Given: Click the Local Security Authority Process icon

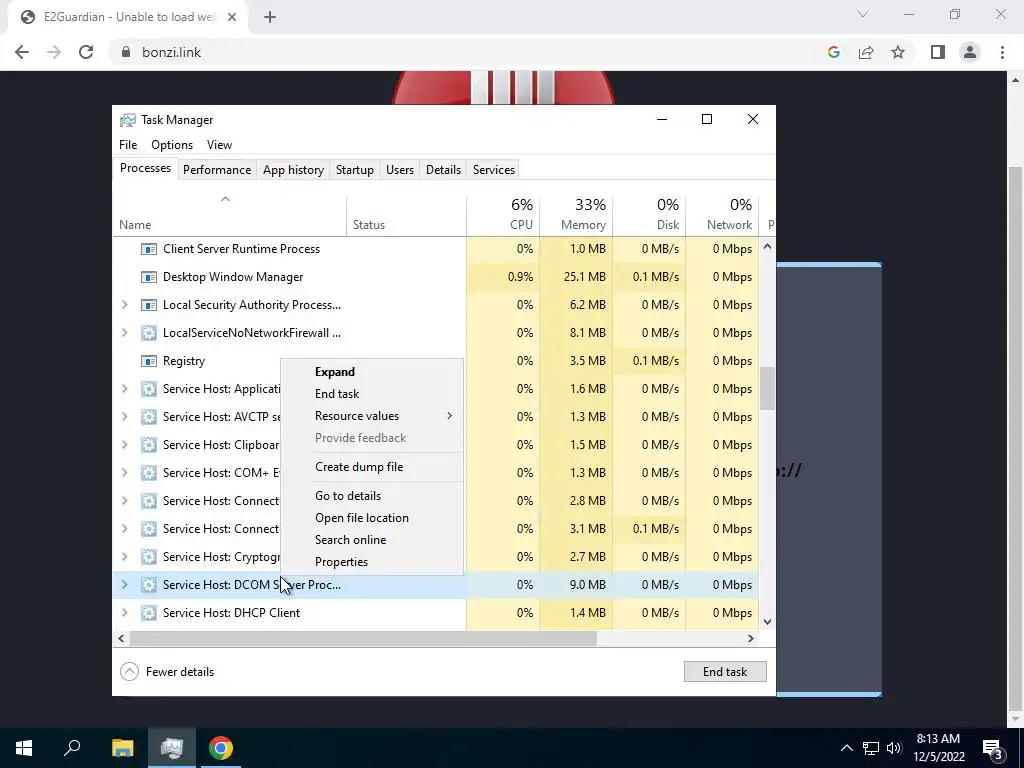Looking at the screenshot, I should (x=149, y=305).
